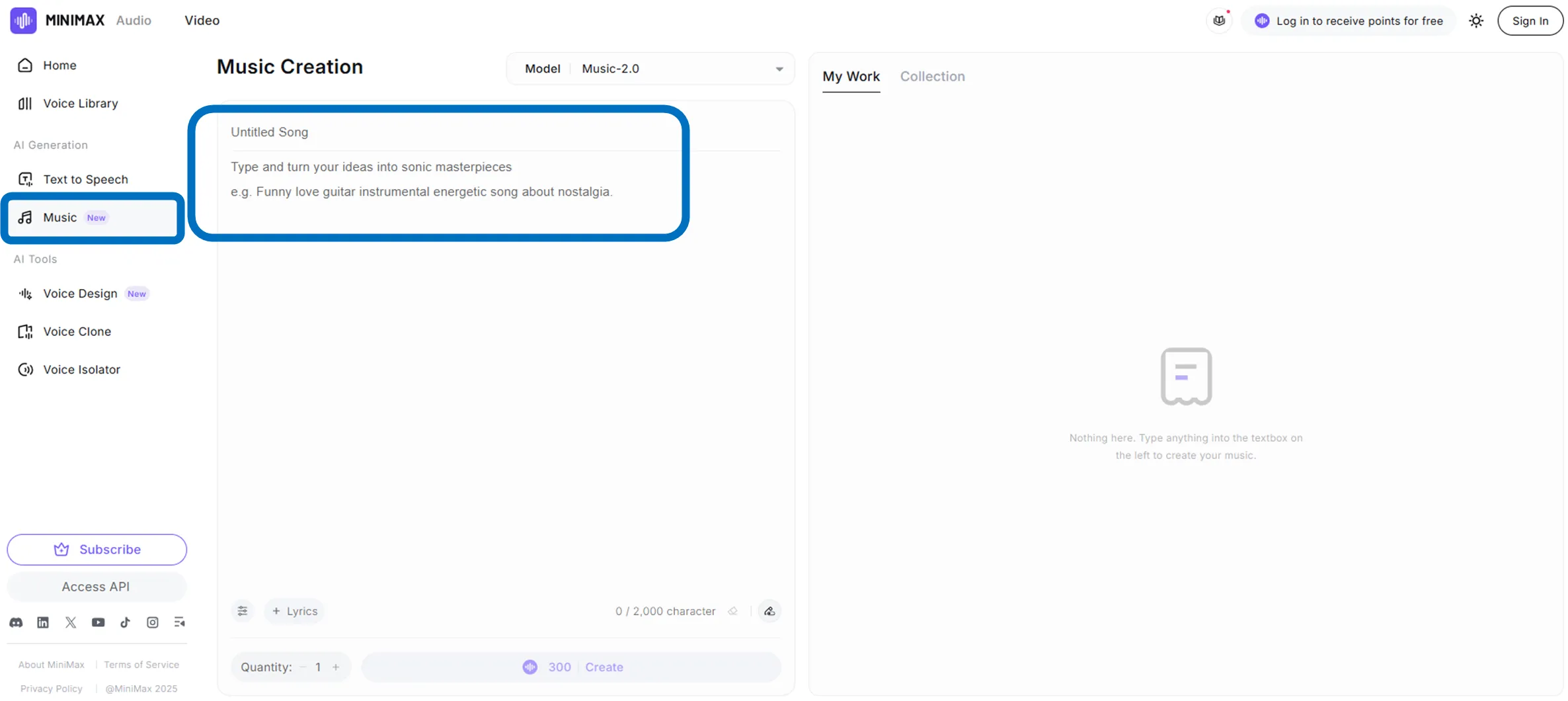The width and height of the screenshot is (1568, 701).
Task: Switch to the Video top navigation tab
Action: (202, 21)
